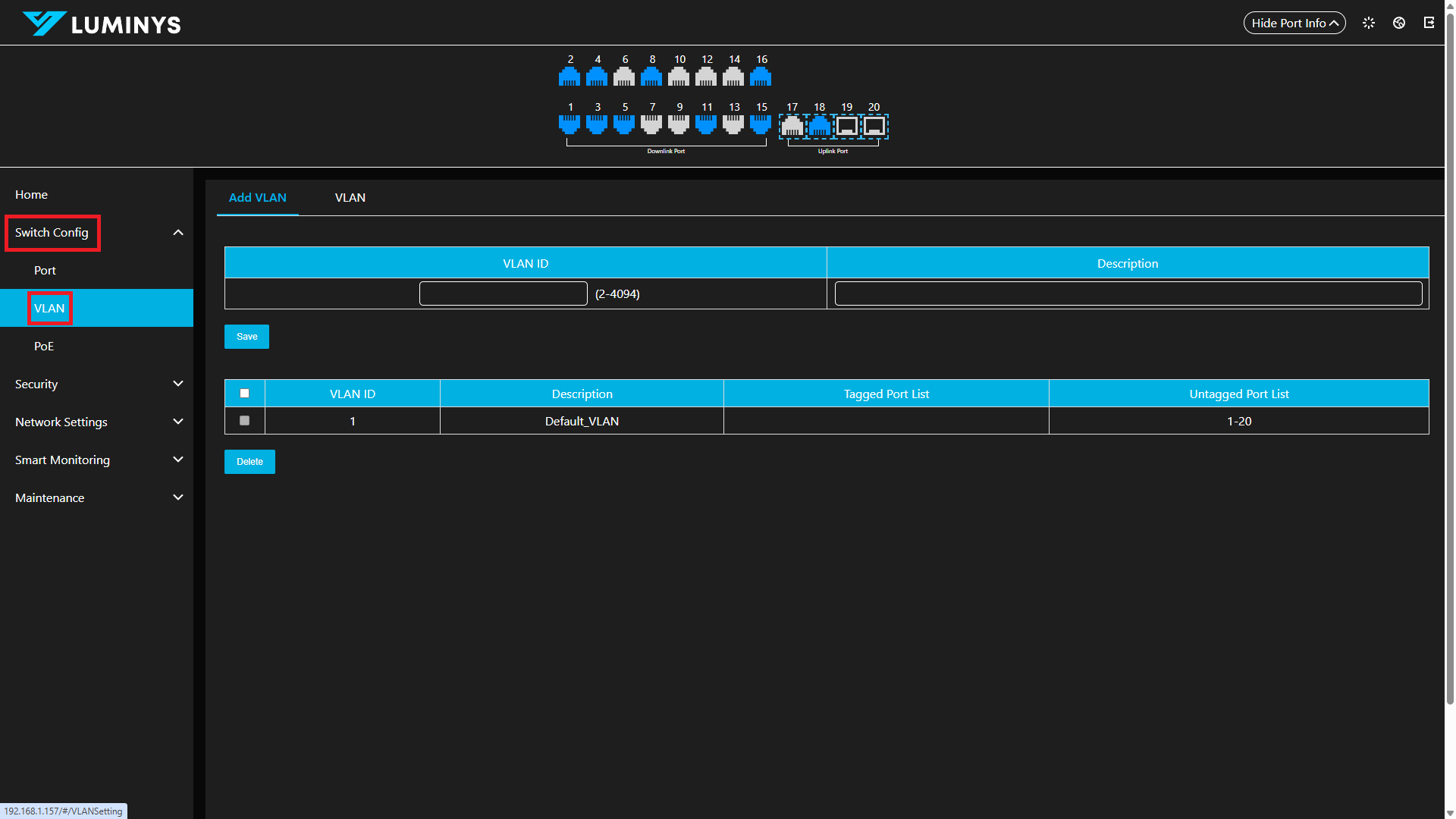Click the Luminys logo
This screenshot has width=1456, height=819.
point(102,24)
